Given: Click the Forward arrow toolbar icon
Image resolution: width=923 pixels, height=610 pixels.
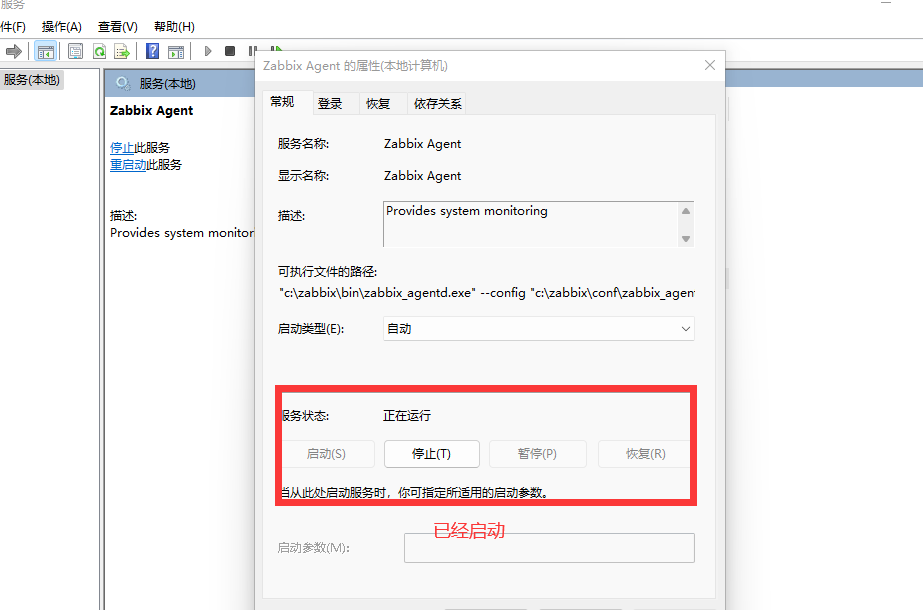Looking at the screenshot, I should pos(14,52).
